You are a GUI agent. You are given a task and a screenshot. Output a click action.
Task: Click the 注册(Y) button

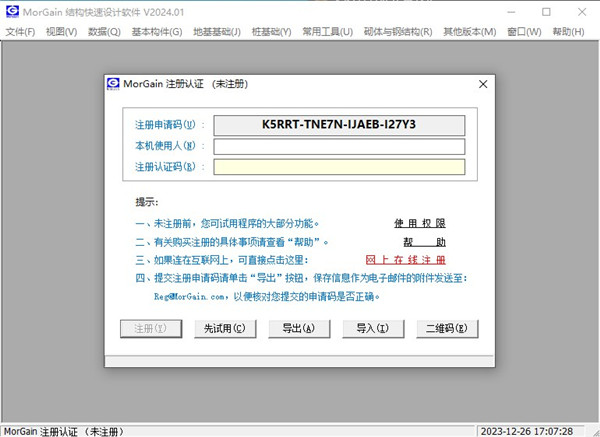click(x=151, y=329)
